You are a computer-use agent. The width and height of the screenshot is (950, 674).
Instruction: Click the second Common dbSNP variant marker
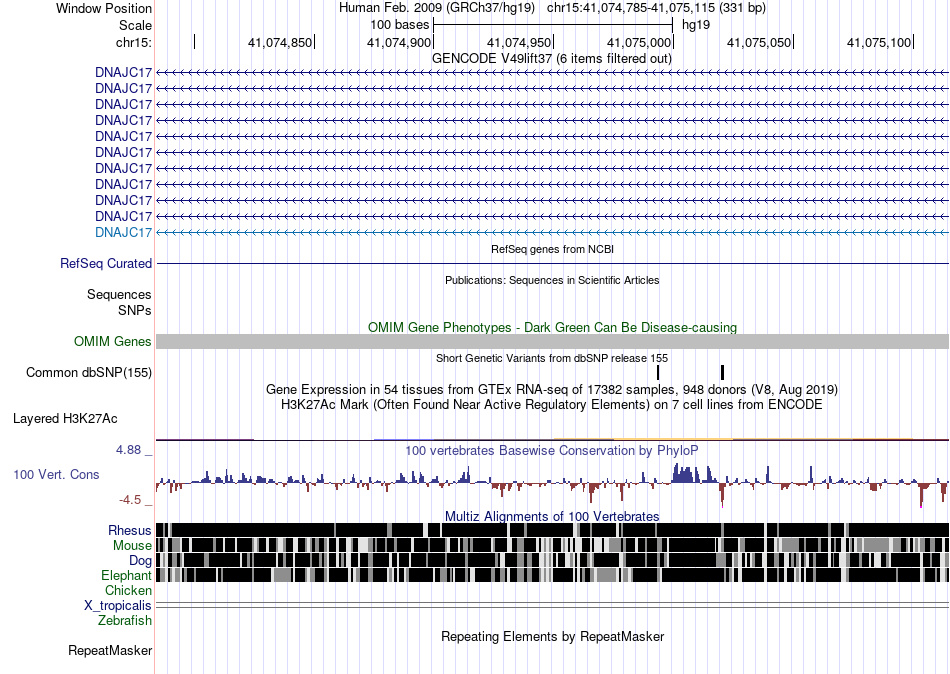tap(722, 372)
